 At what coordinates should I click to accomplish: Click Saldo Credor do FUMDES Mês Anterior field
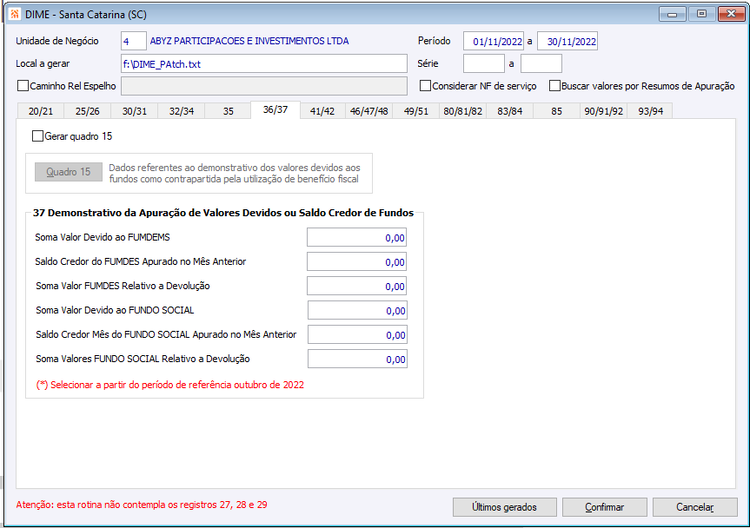[357, 262]
